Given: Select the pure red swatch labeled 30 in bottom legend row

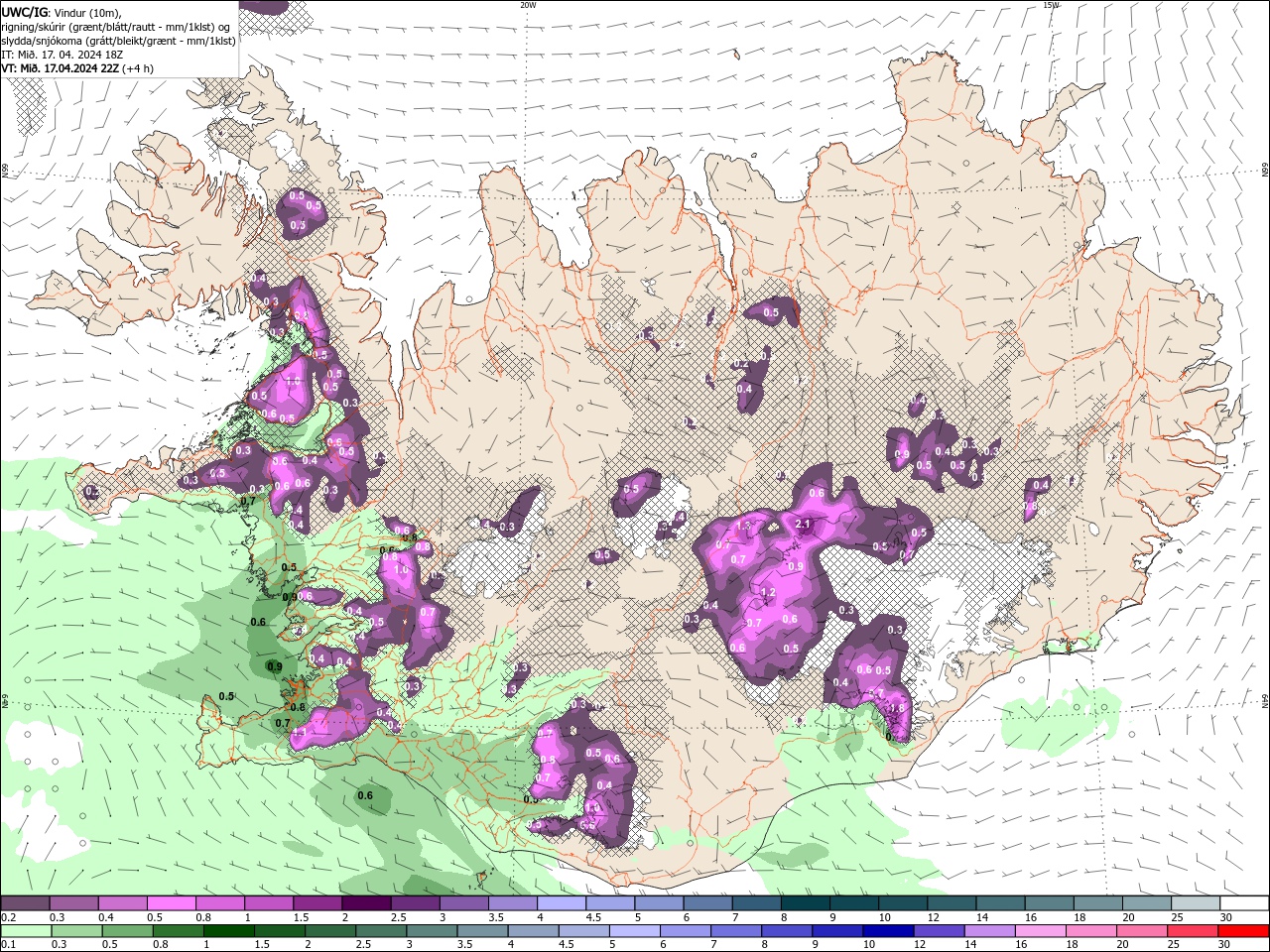Looking at the screenshot, I should [1244, 931].
